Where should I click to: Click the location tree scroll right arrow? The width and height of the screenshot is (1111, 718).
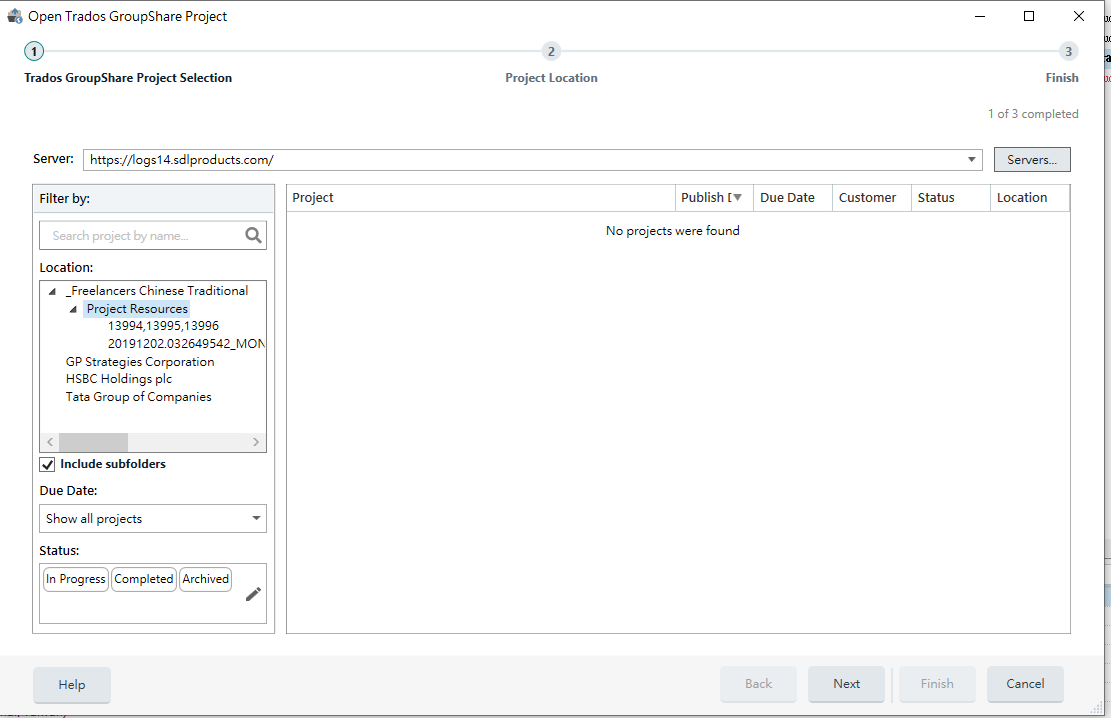pos(256,442)
